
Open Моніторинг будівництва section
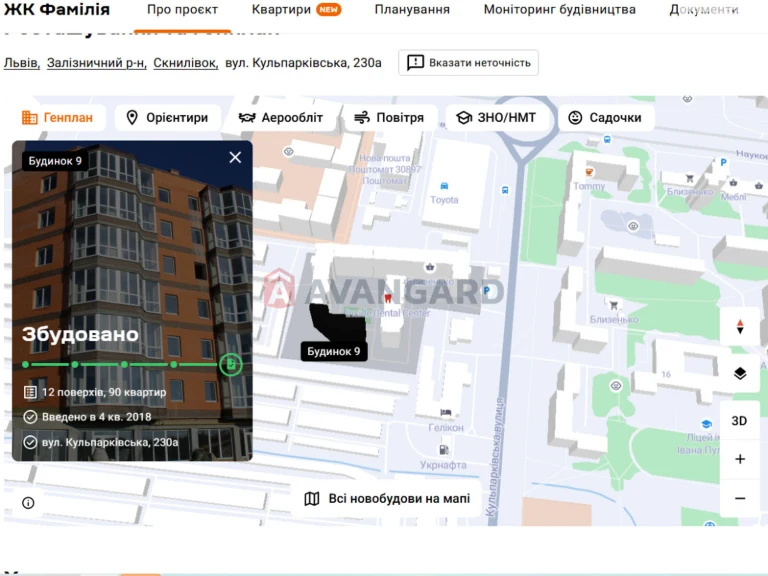[x=559, y=10]
